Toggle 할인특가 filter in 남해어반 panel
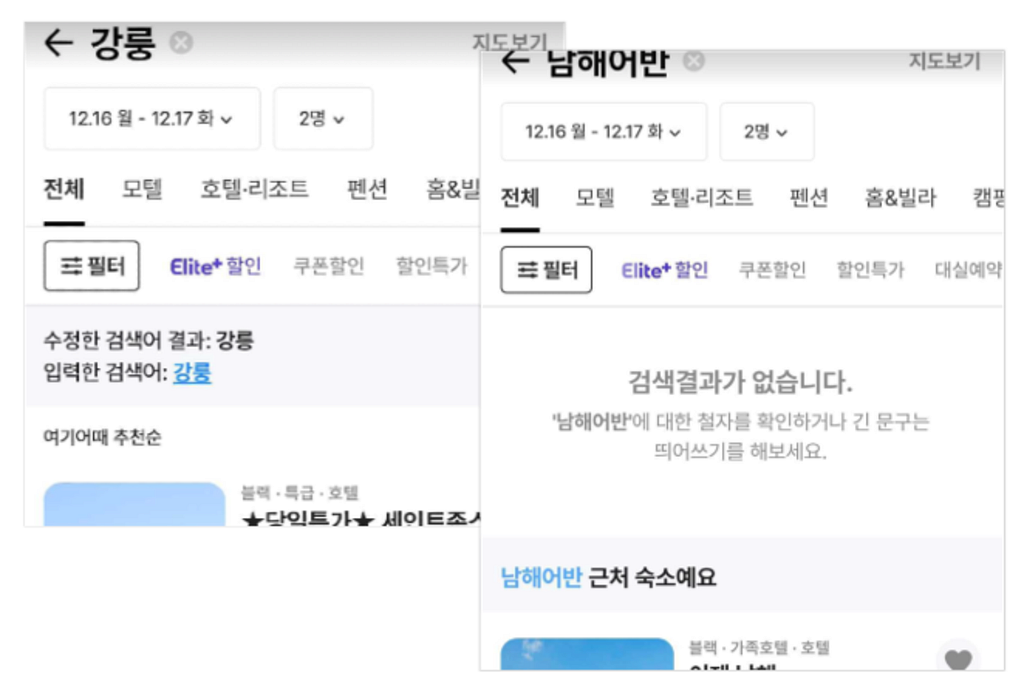The image size is (1024, 684). tap(870, 270)
